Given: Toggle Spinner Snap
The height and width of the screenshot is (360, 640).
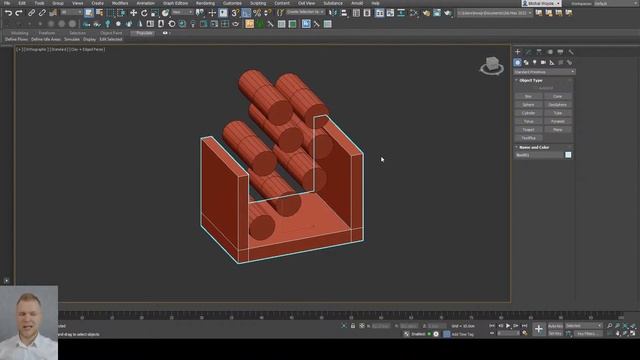Looking at the screenshot, I should (x=267, y=13).
